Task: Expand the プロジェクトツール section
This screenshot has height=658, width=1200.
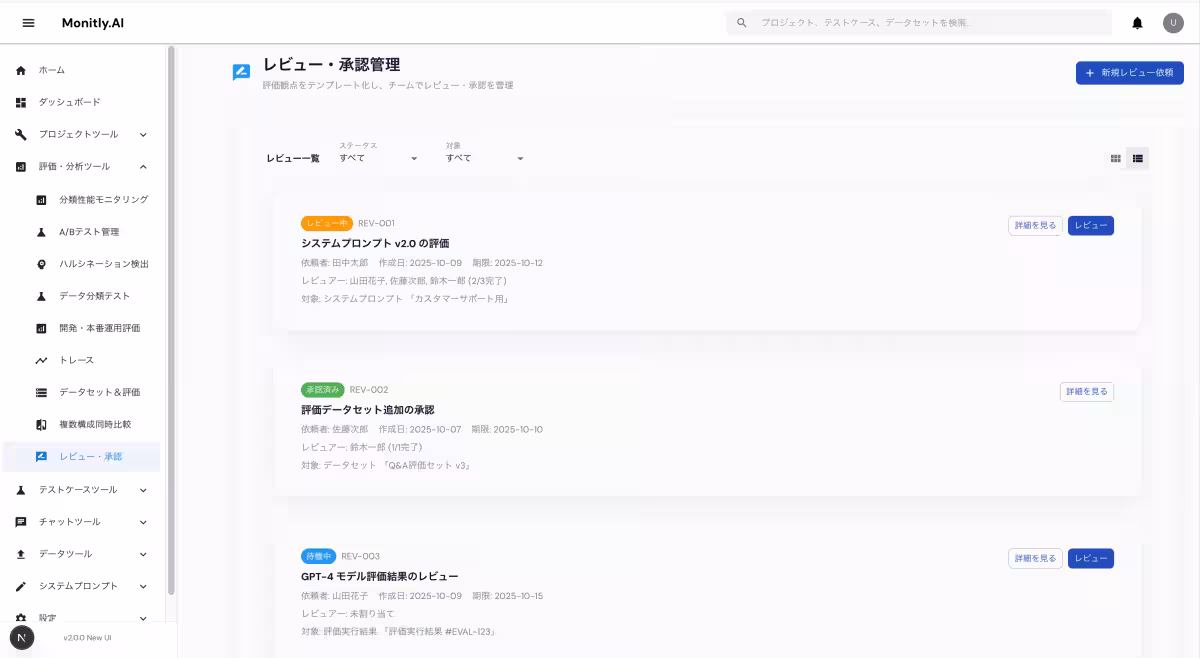Action: (x=80, y=134)
